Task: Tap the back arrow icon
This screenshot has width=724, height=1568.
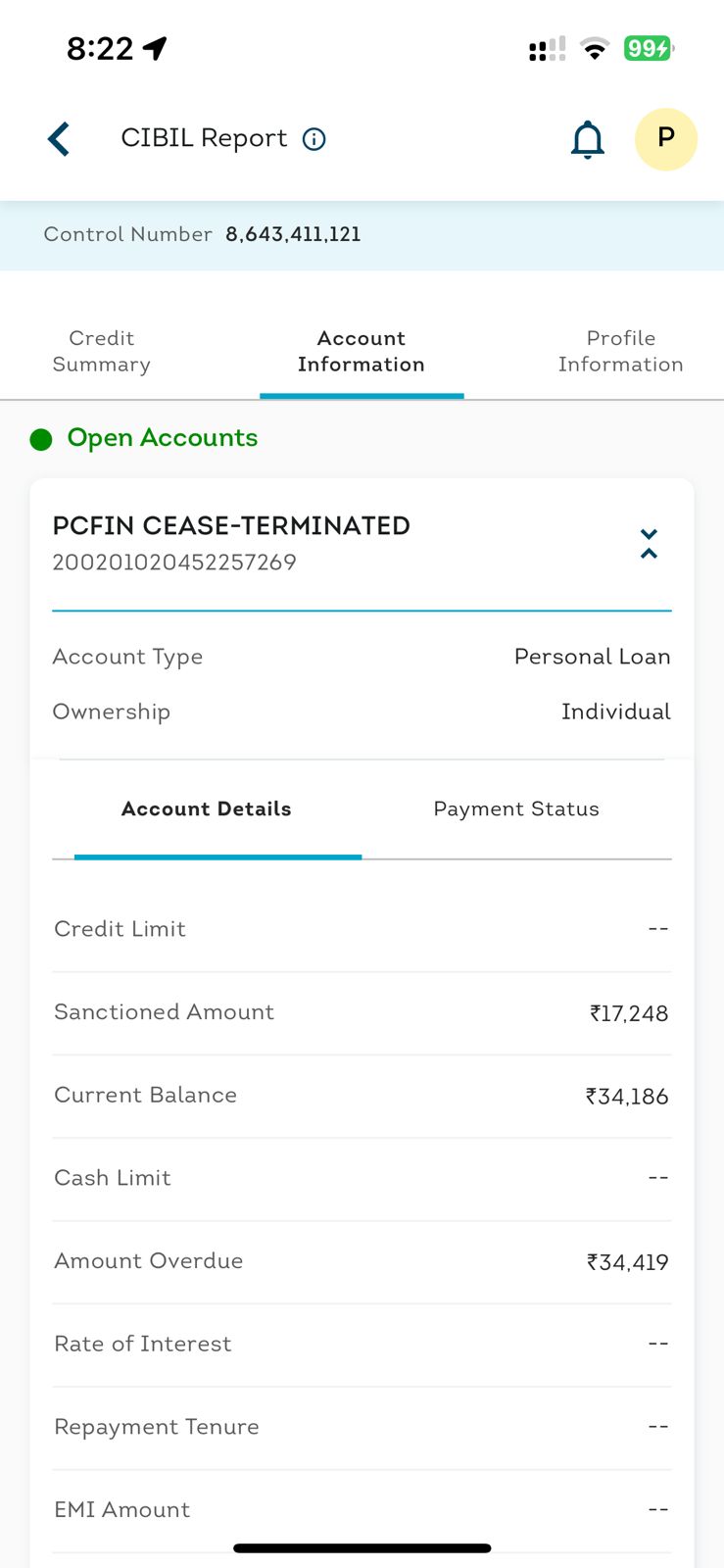Action: point(59,139)
